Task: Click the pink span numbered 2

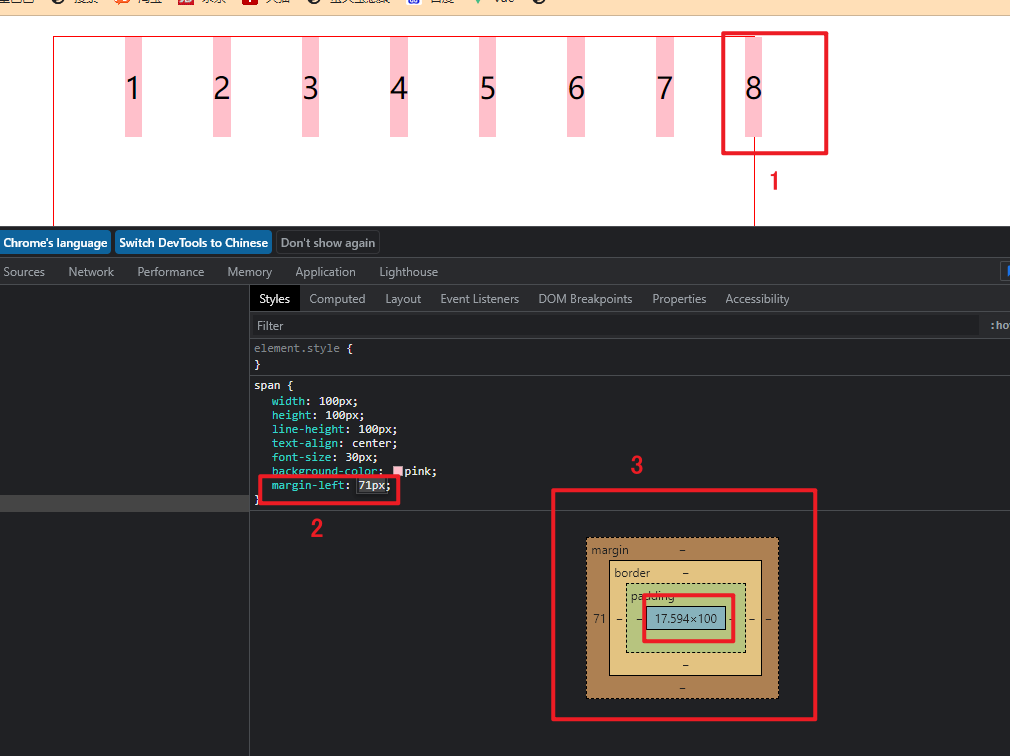Action: pyautogui.click(x=222, y=87)
